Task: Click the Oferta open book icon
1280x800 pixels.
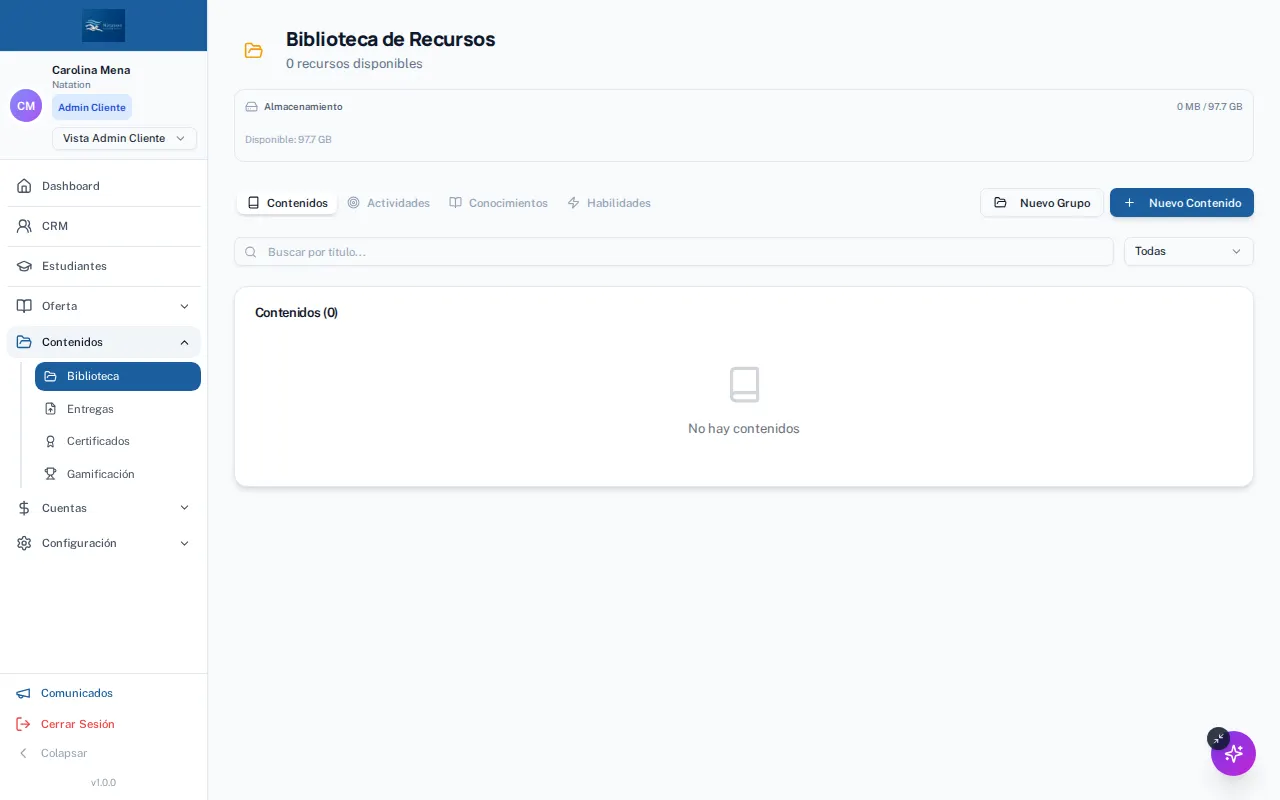Action: click(x=24, y=306)
